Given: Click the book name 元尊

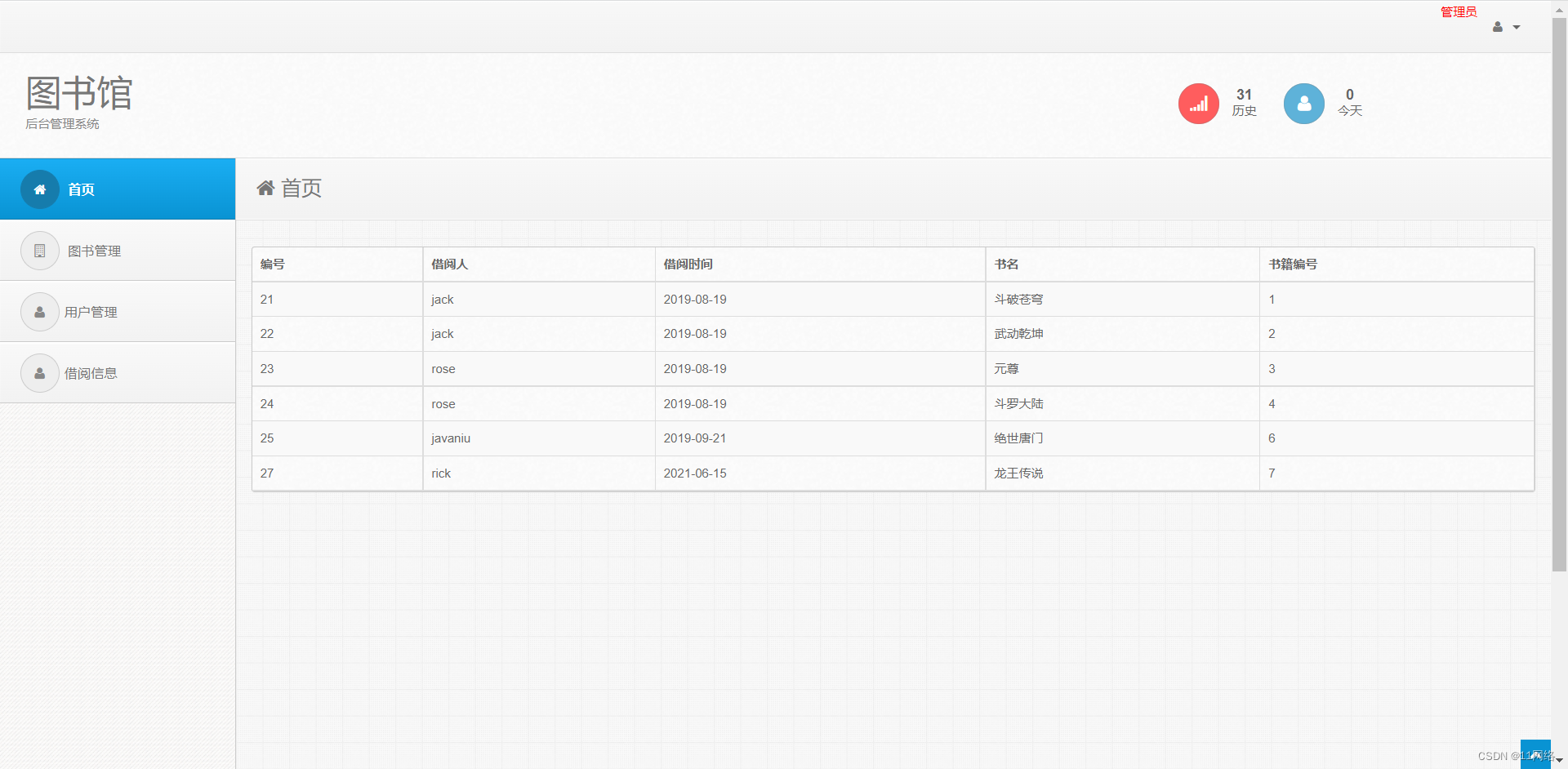Looking at the screenshot, I should (x=1006, y=369).
